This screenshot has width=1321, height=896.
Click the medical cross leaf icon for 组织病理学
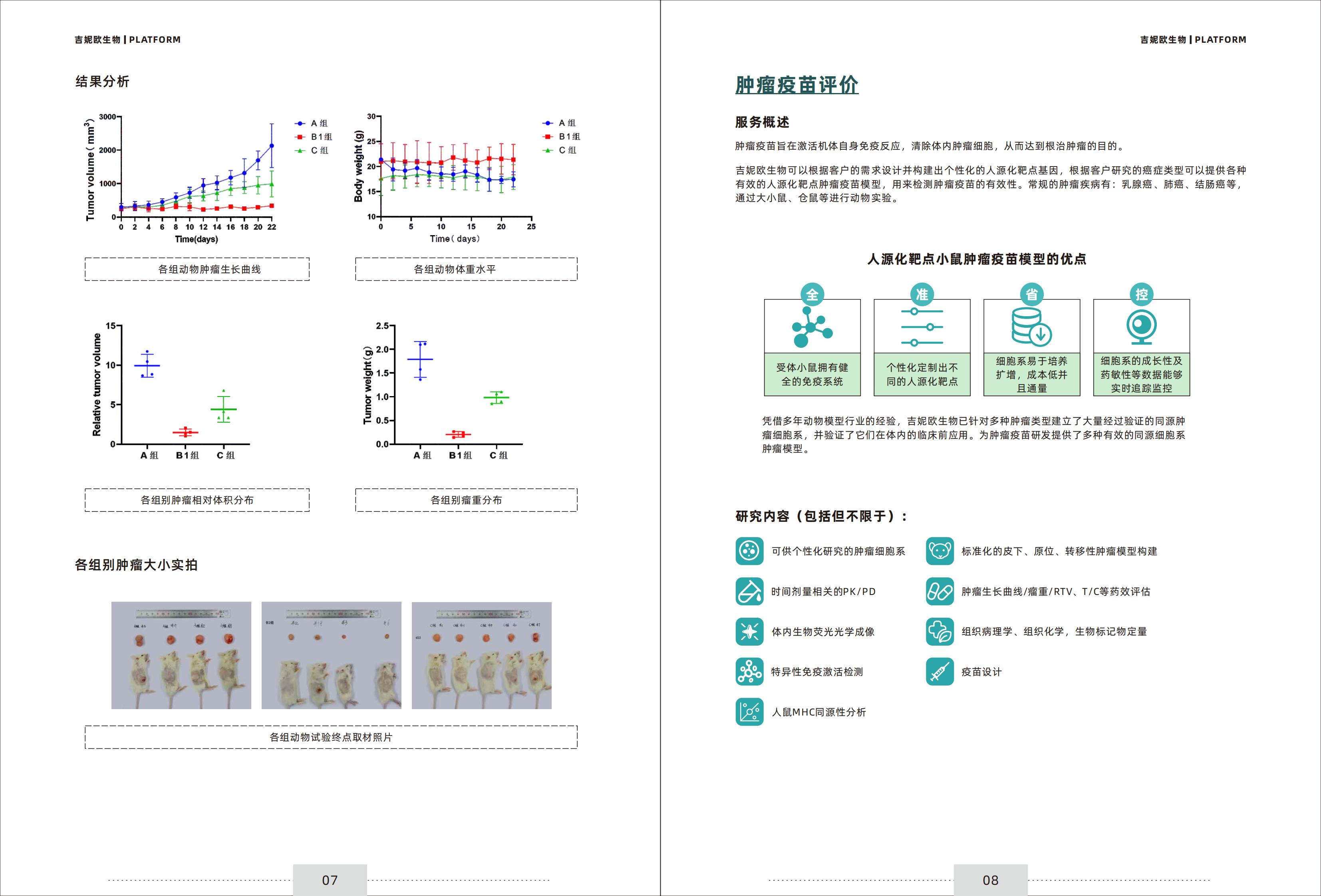point(940,632)
